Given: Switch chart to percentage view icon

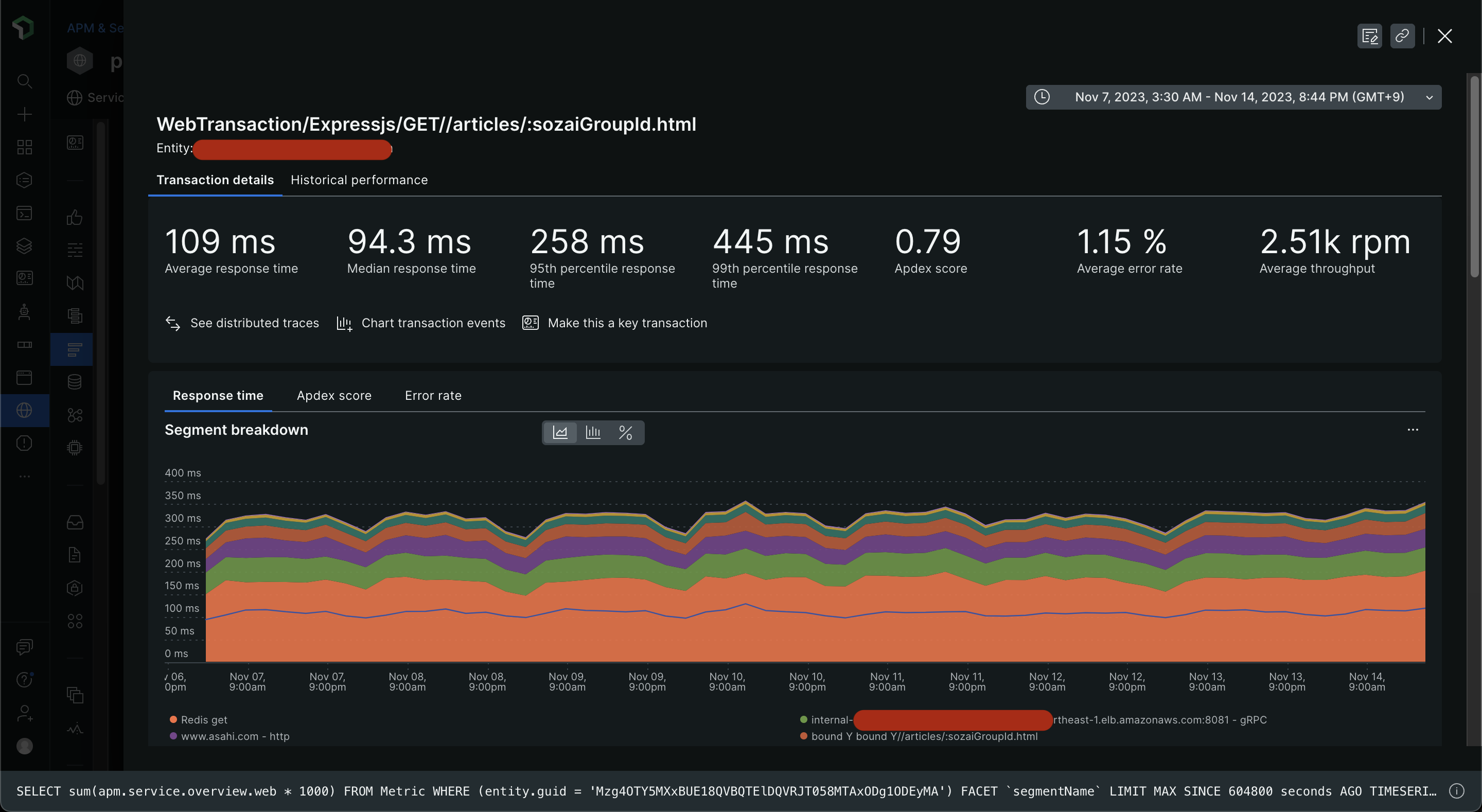Looking at the screenshot, I should click(625, 432).
